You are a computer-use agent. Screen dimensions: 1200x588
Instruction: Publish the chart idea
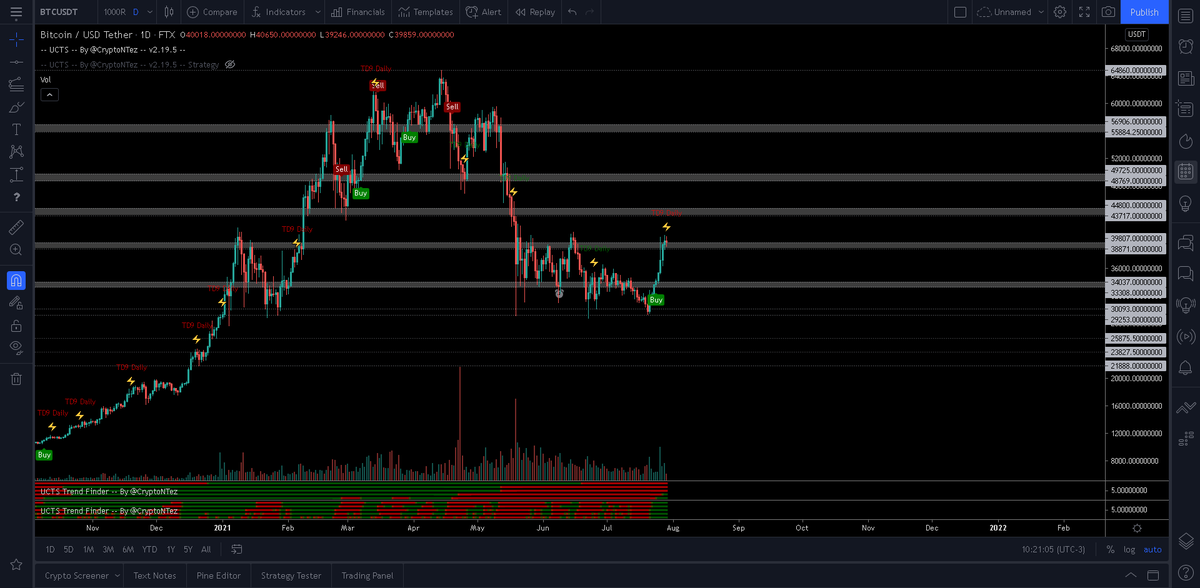(1144, 12)
